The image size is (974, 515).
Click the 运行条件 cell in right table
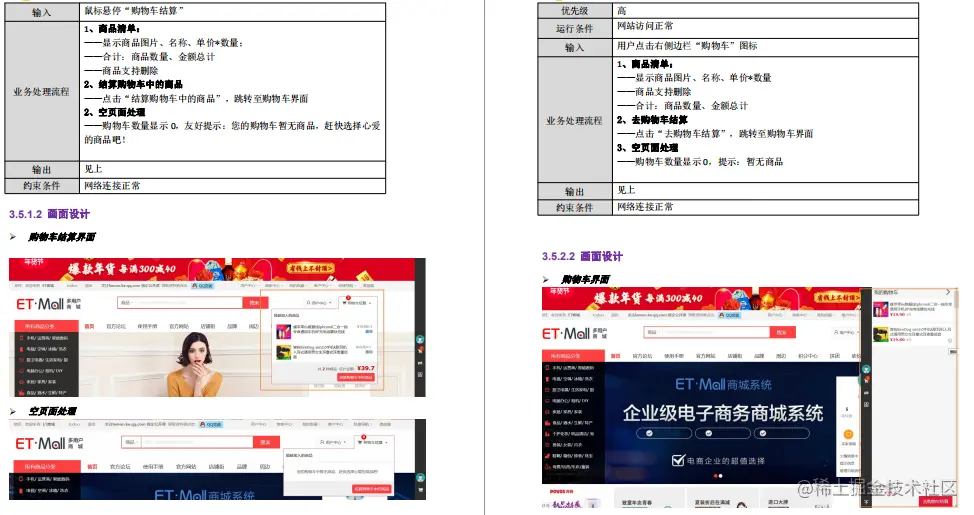tap(575, 29)
